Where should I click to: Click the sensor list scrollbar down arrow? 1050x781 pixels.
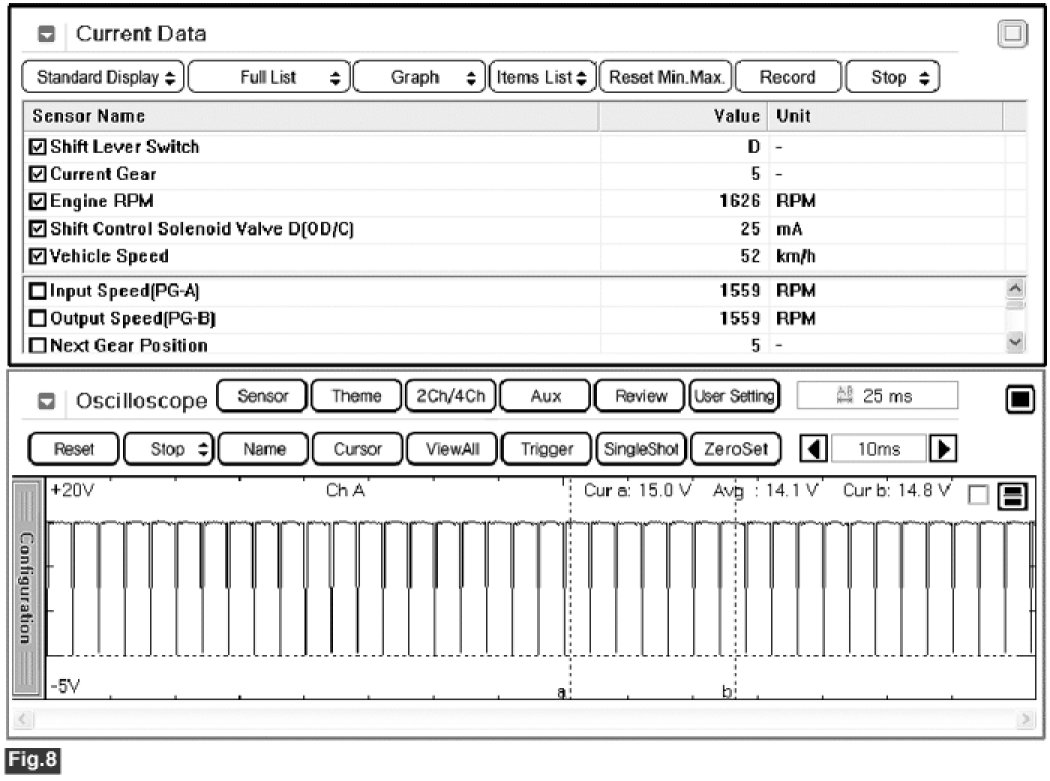point(1017,343)
